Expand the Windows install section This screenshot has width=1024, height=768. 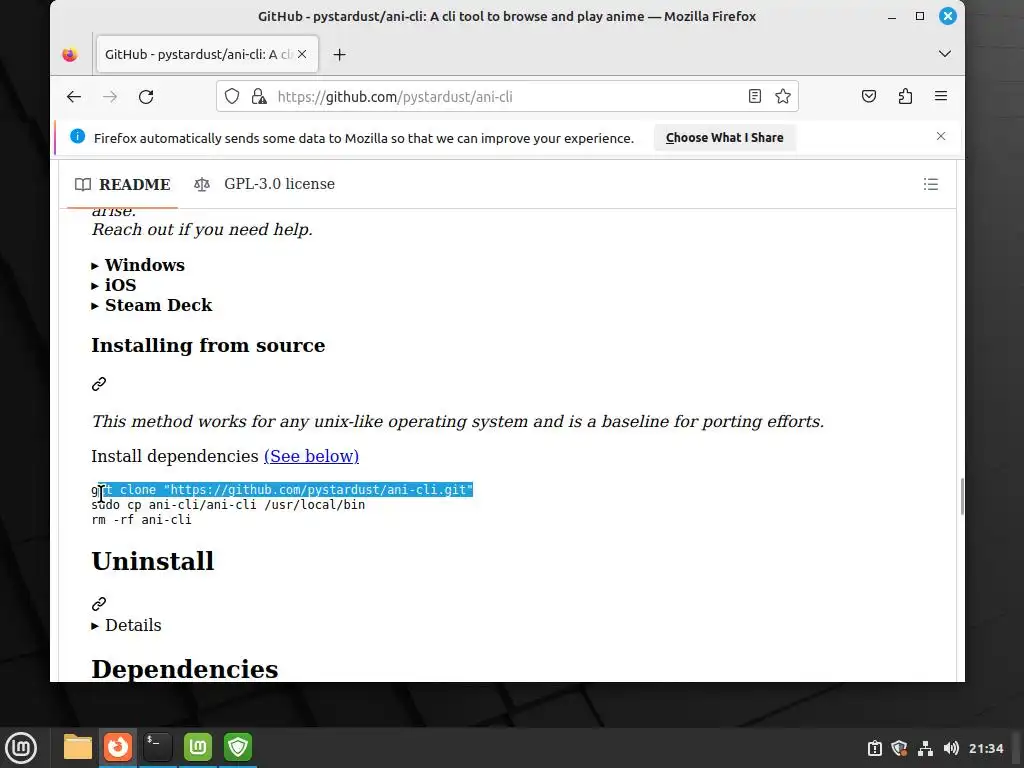tap(138, 265)
